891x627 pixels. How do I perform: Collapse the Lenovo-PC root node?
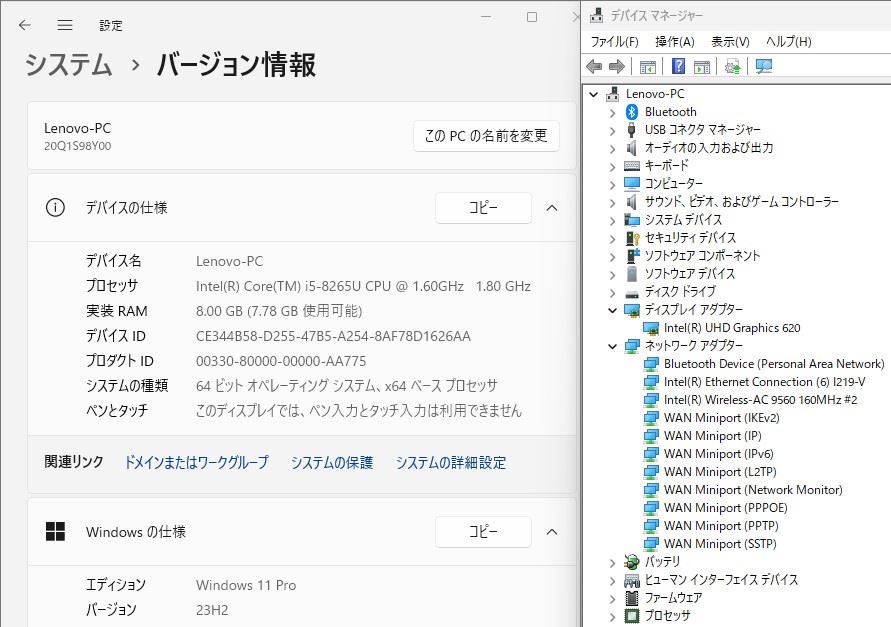594,94
